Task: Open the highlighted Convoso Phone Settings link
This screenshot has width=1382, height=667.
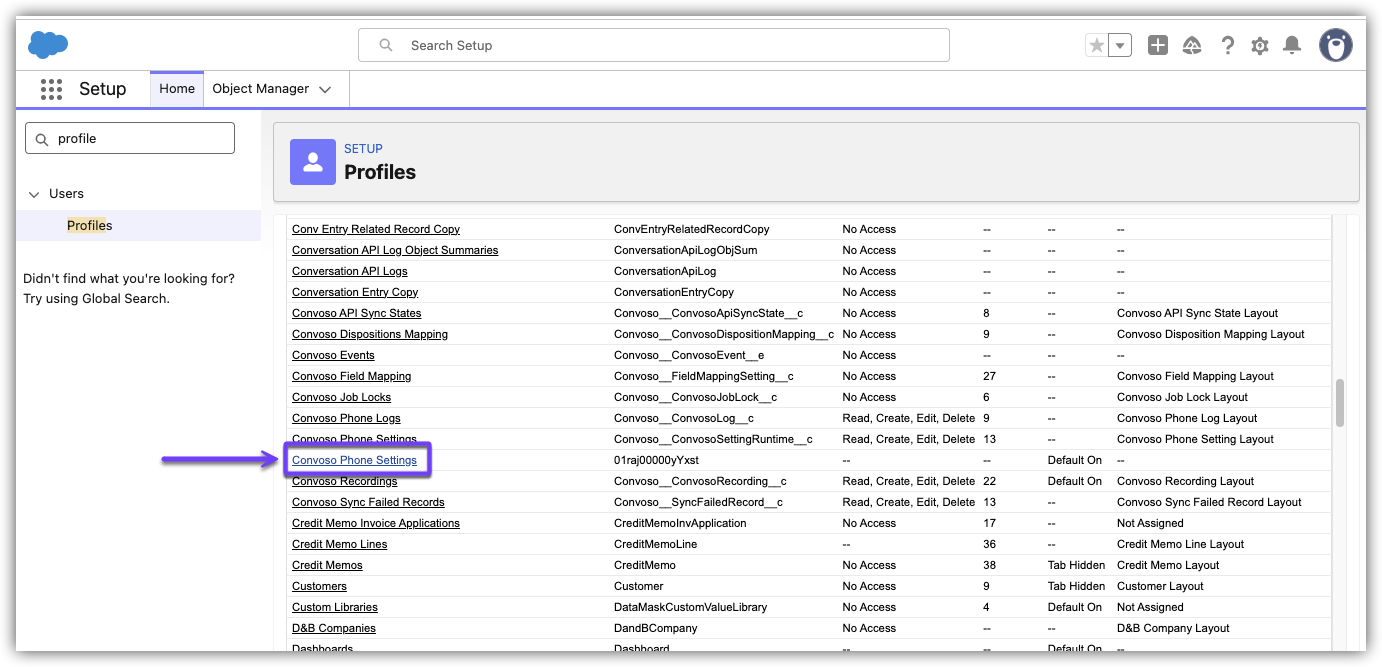Action: click(x=354, y=460)
